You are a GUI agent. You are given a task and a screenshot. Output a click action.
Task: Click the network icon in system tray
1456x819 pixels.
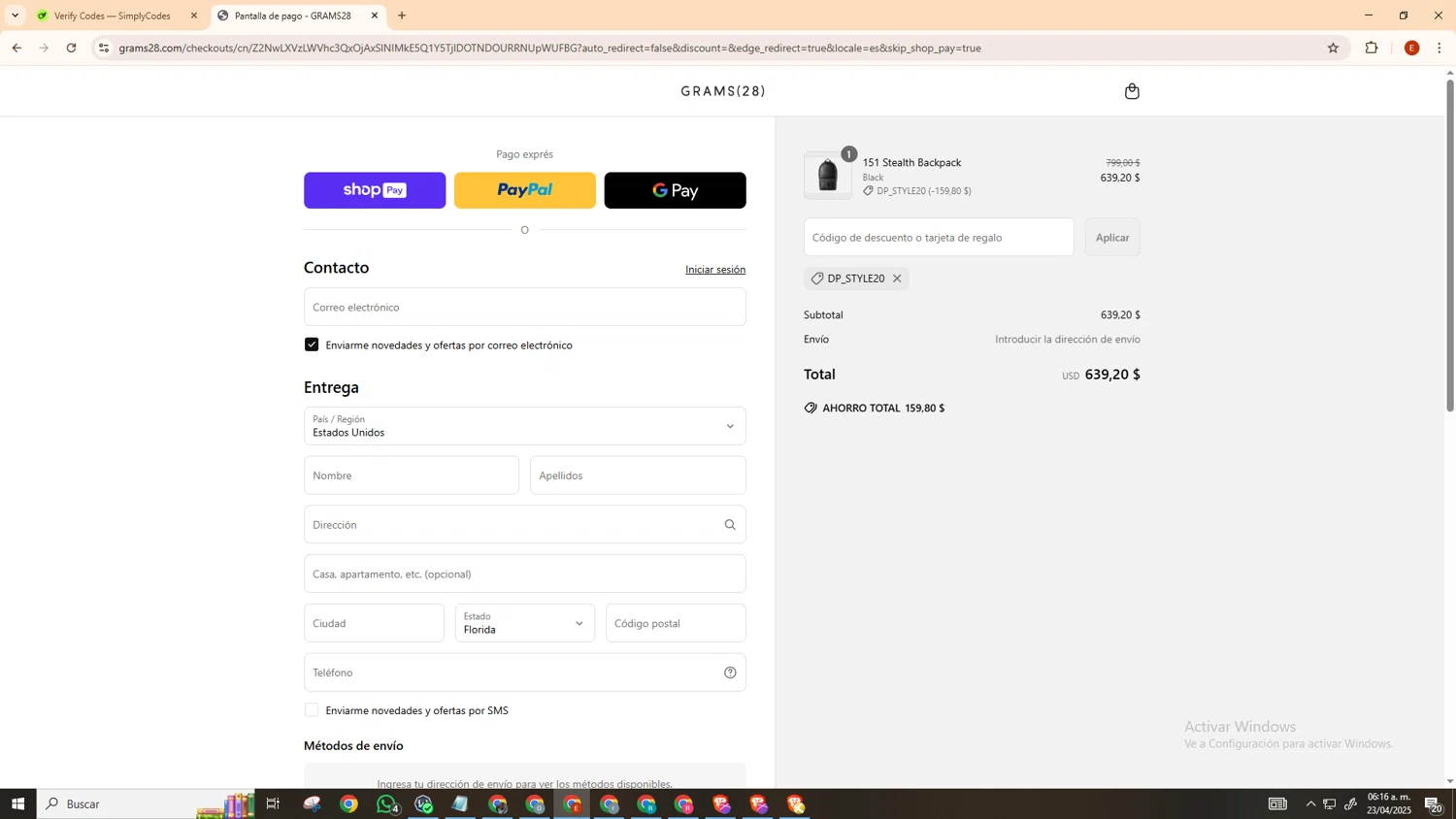tap(1330, 803)
